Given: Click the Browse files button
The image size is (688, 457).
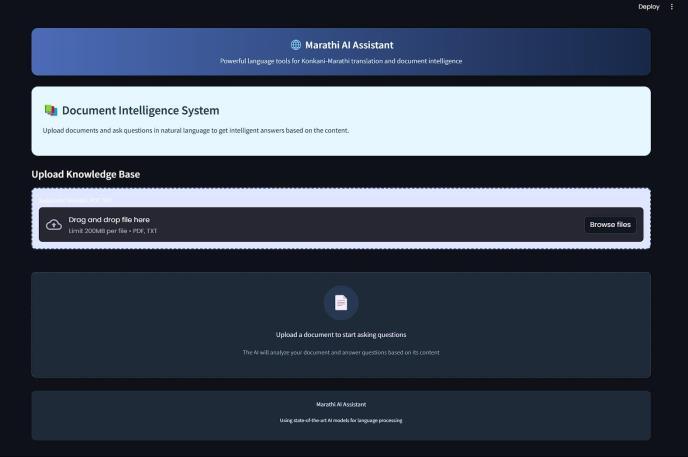Looking at the screenshot, I should pyautogui.click(x=610, y=225).
